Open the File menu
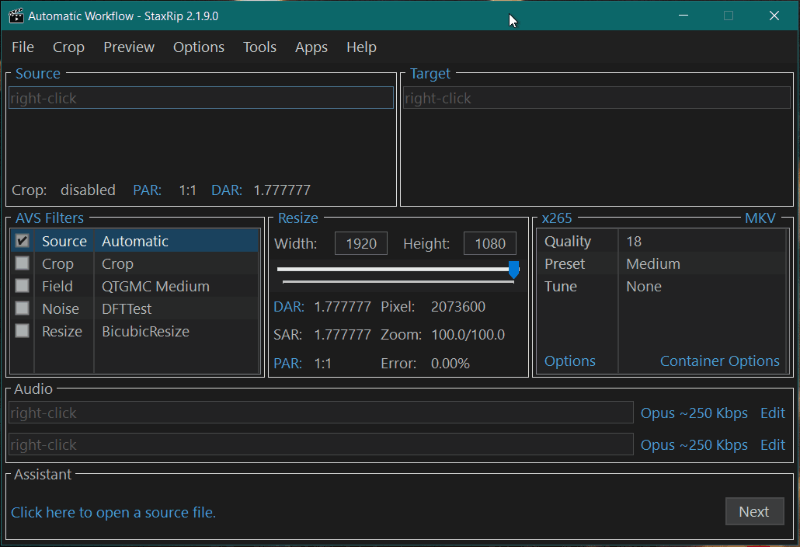Screen dimensions: 800x547 tap(23, 47)
